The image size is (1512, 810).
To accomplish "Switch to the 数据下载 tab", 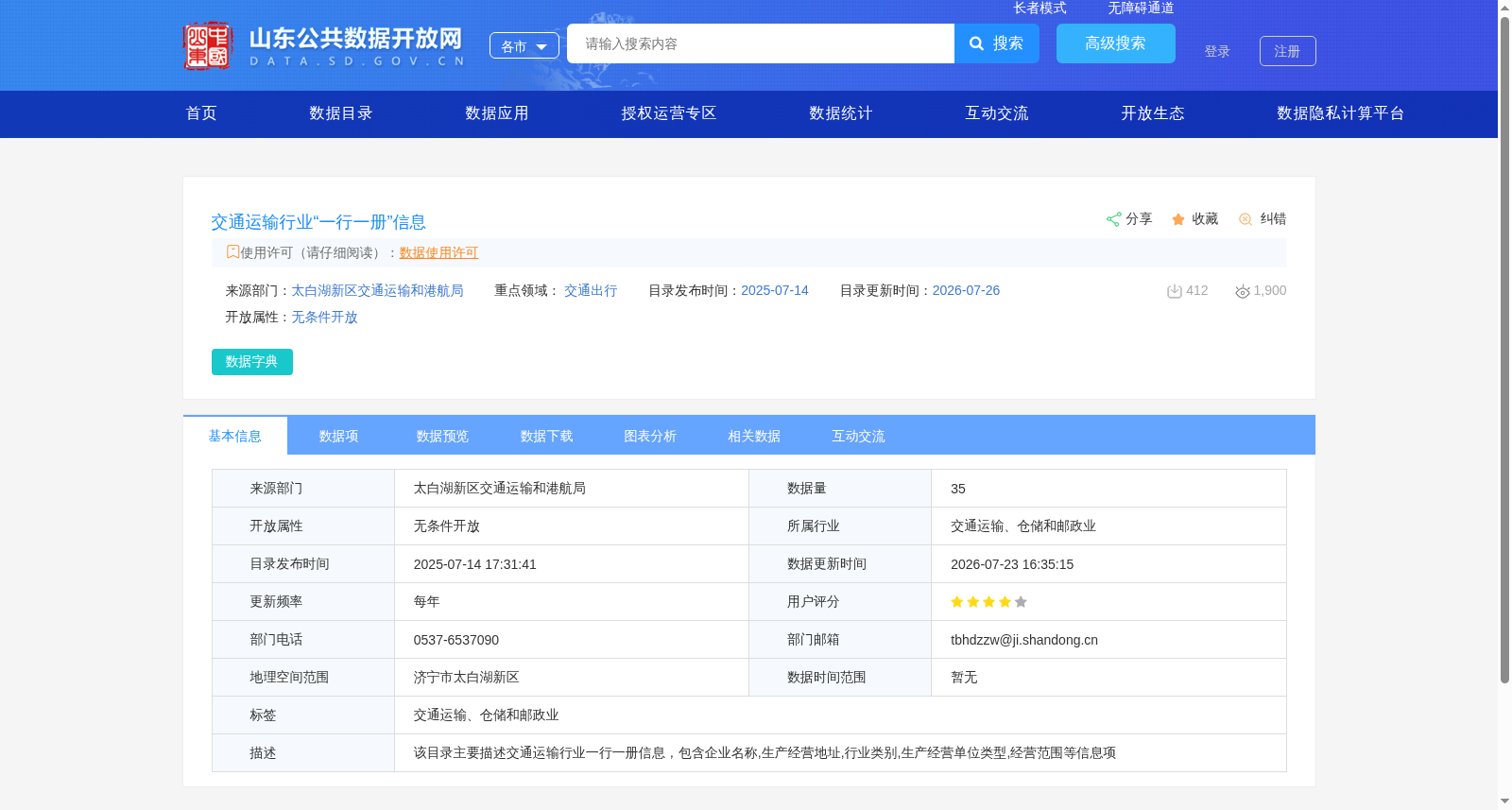I will pos(547,436).
